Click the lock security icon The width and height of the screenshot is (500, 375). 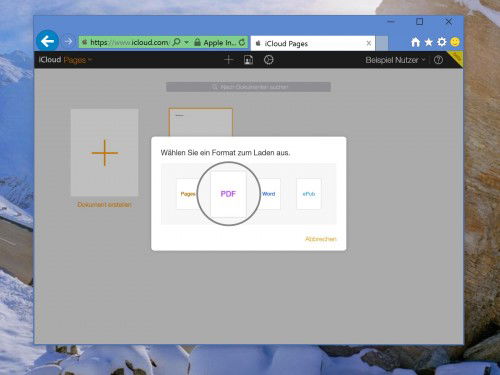(x=197, y=42)
